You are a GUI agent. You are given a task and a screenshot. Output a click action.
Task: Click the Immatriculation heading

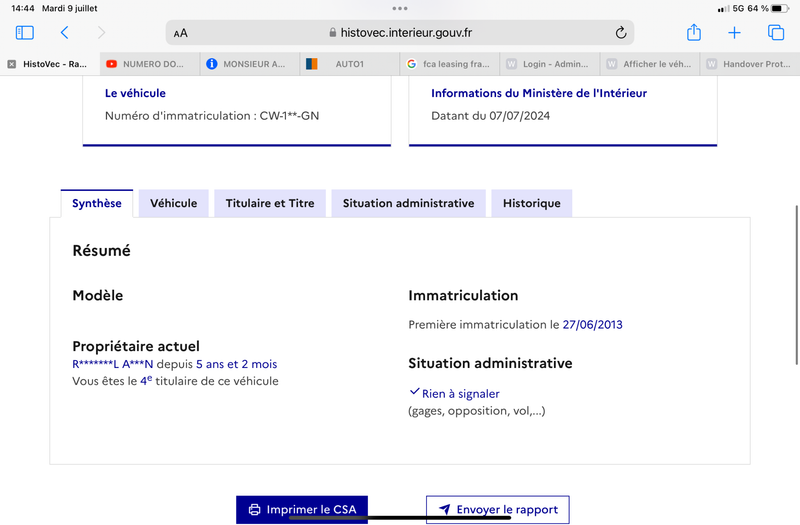[463, 295]
